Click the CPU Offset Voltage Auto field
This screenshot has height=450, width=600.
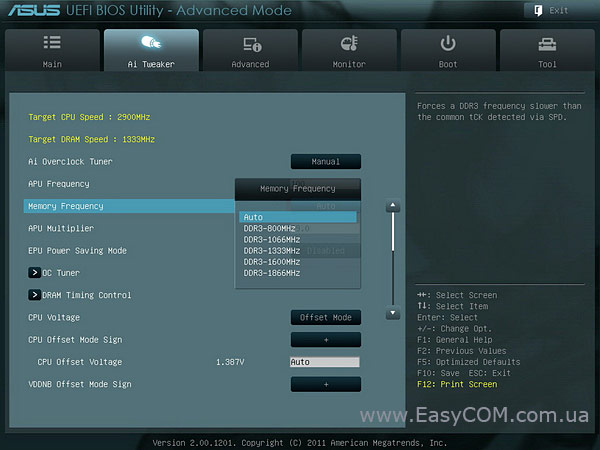point(324,362)
